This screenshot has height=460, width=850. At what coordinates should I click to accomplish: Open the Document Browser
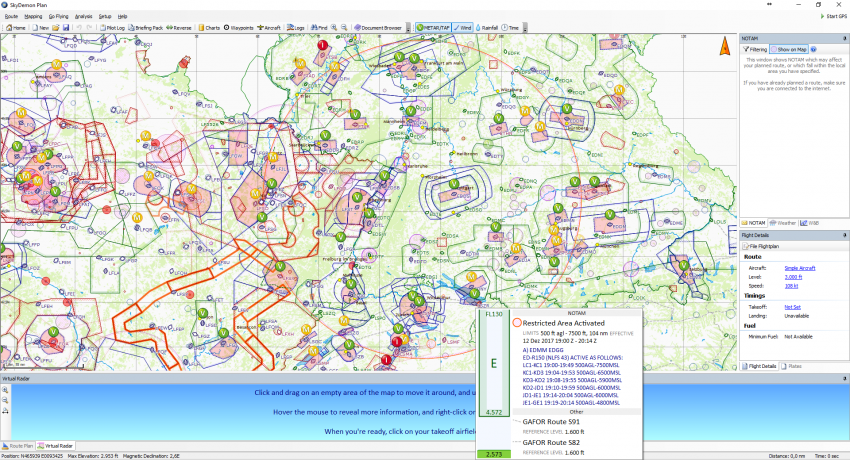(x=378, y=28)
